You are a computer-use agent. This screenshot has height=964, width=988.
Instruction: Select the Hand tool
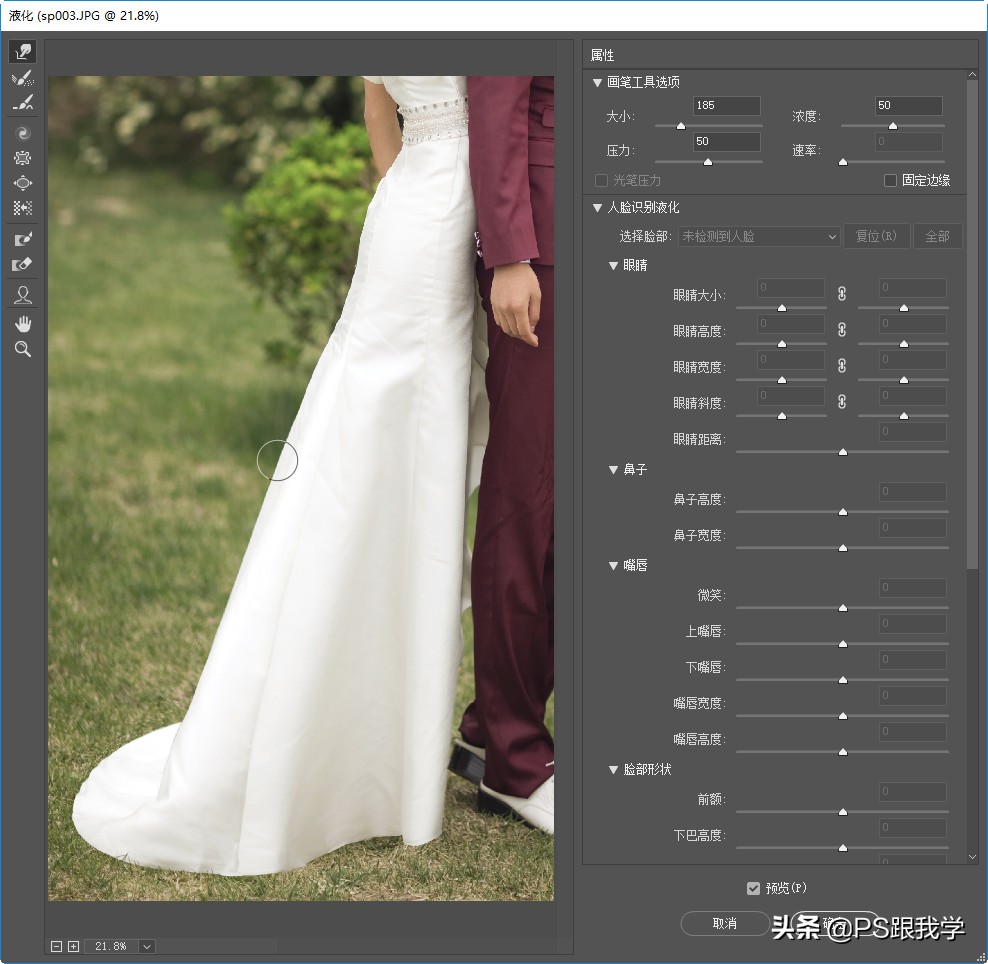pos(23,323)
